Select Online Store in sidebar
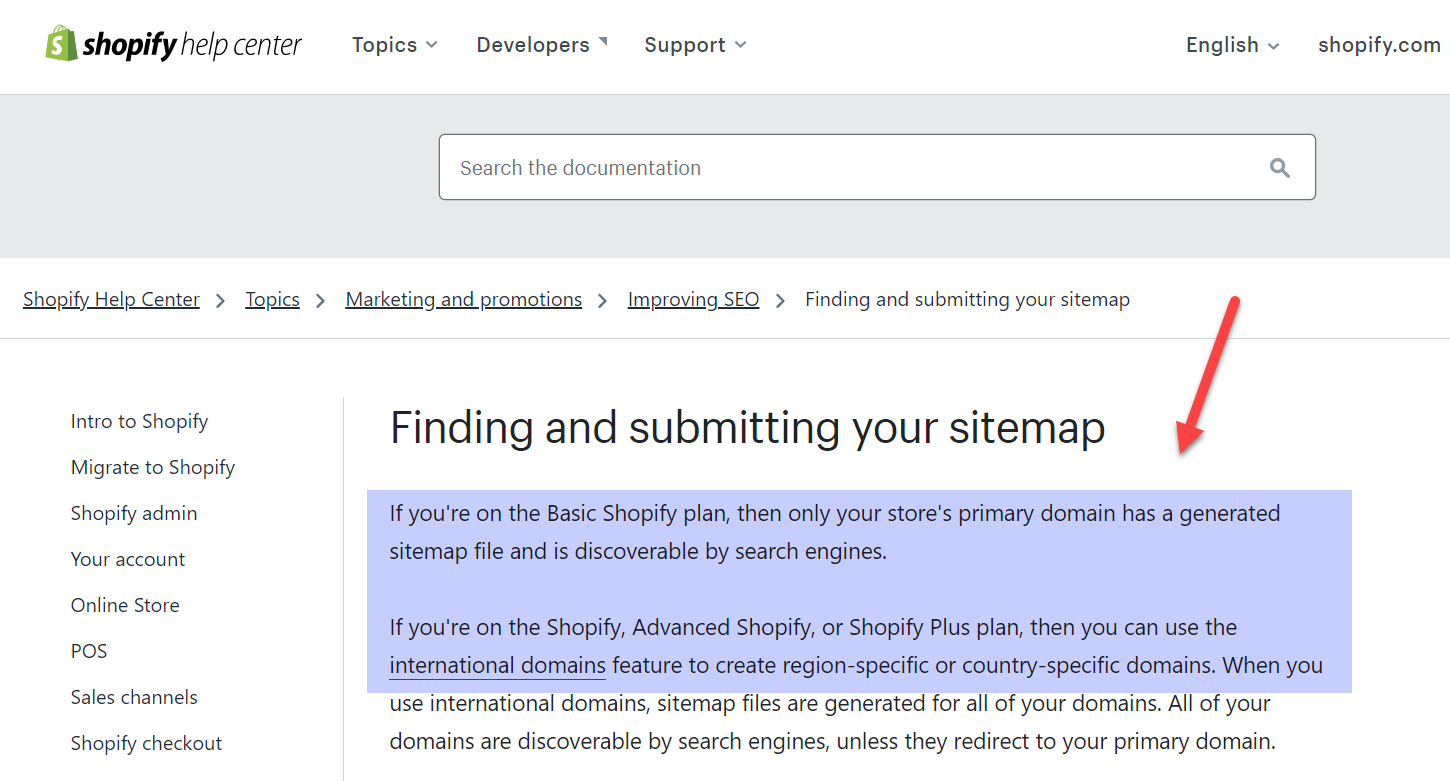This screenshot has height=781, width=1450. 125,606
